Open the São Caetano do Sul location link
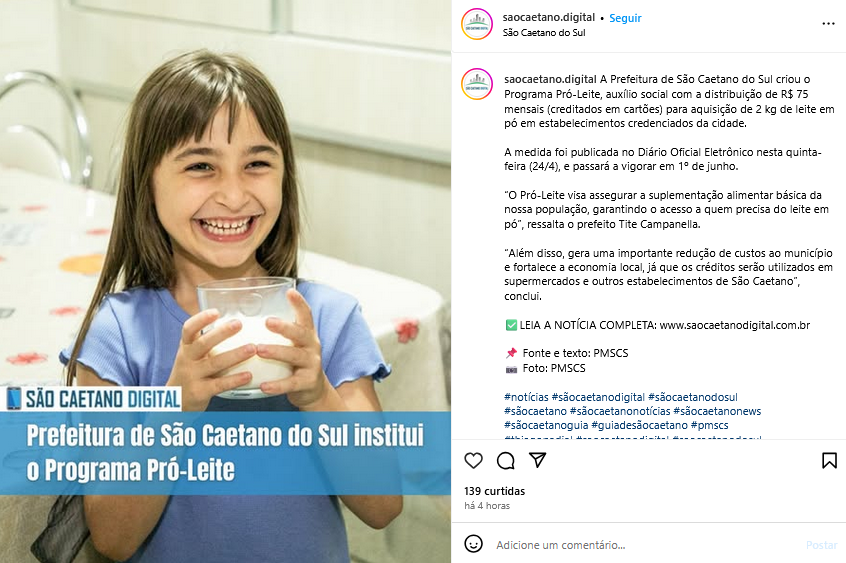 click(544, 32)
